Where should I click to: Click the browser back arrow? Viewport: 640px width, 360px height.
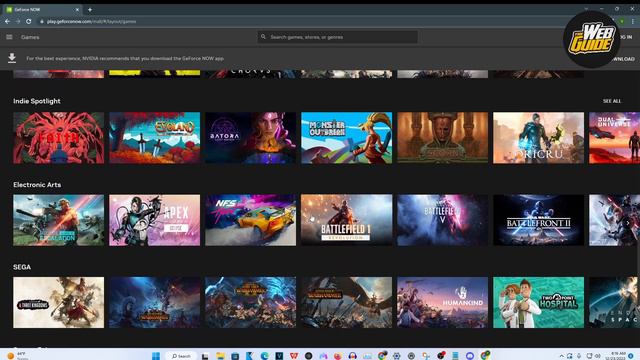(x=7, y=21)
